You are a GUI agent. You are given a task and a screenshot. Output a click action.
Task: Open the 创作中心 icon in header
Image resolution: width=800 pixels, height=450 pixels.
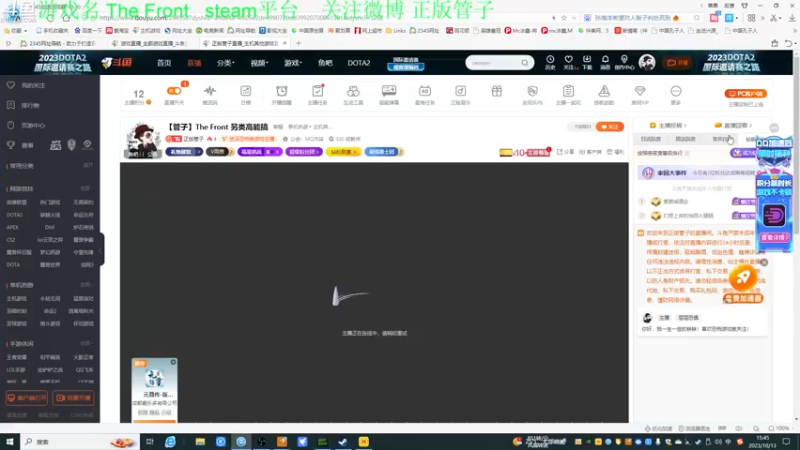pos(624,62)
